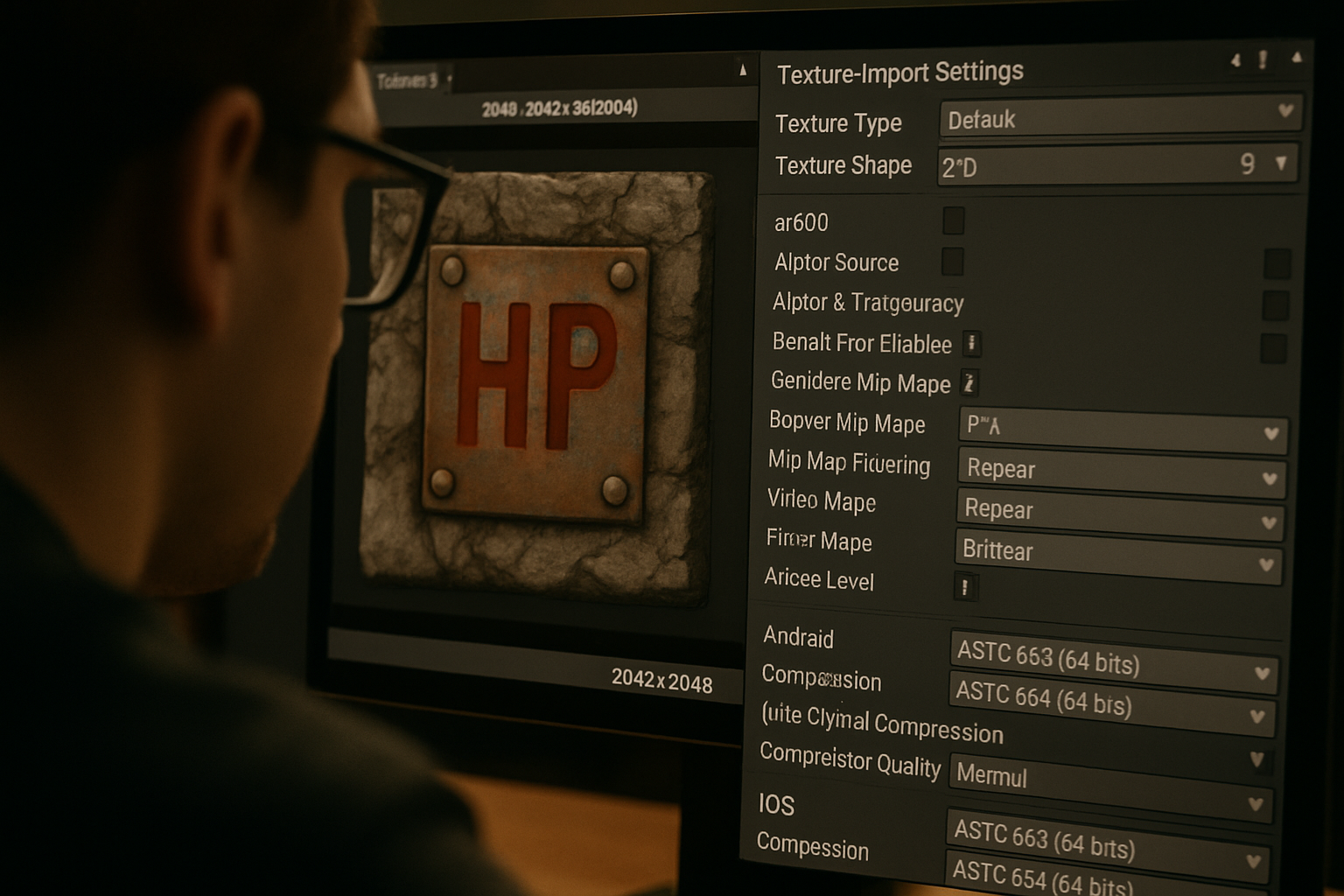This screenshot has height=896, width=1344.
Task: Open Andraid Compassion ASTC 664 dropdown
Action: (1112, 703)
